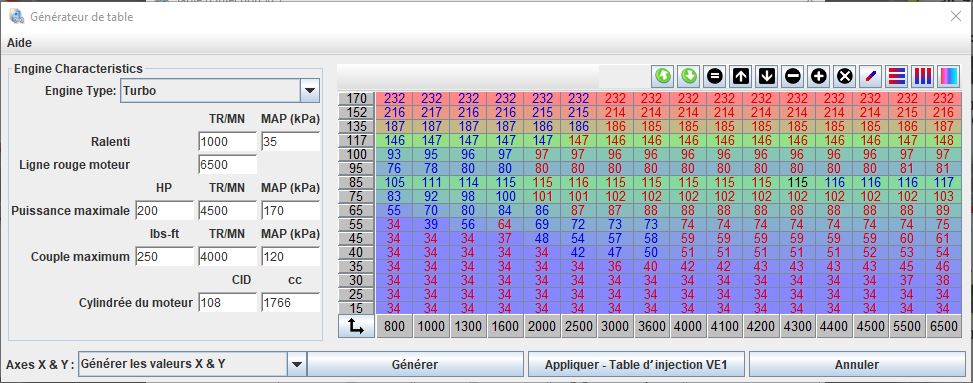Select the 4300 RPM column header
The height and width of the screenshot is (383, 973).
pos(798,327)
